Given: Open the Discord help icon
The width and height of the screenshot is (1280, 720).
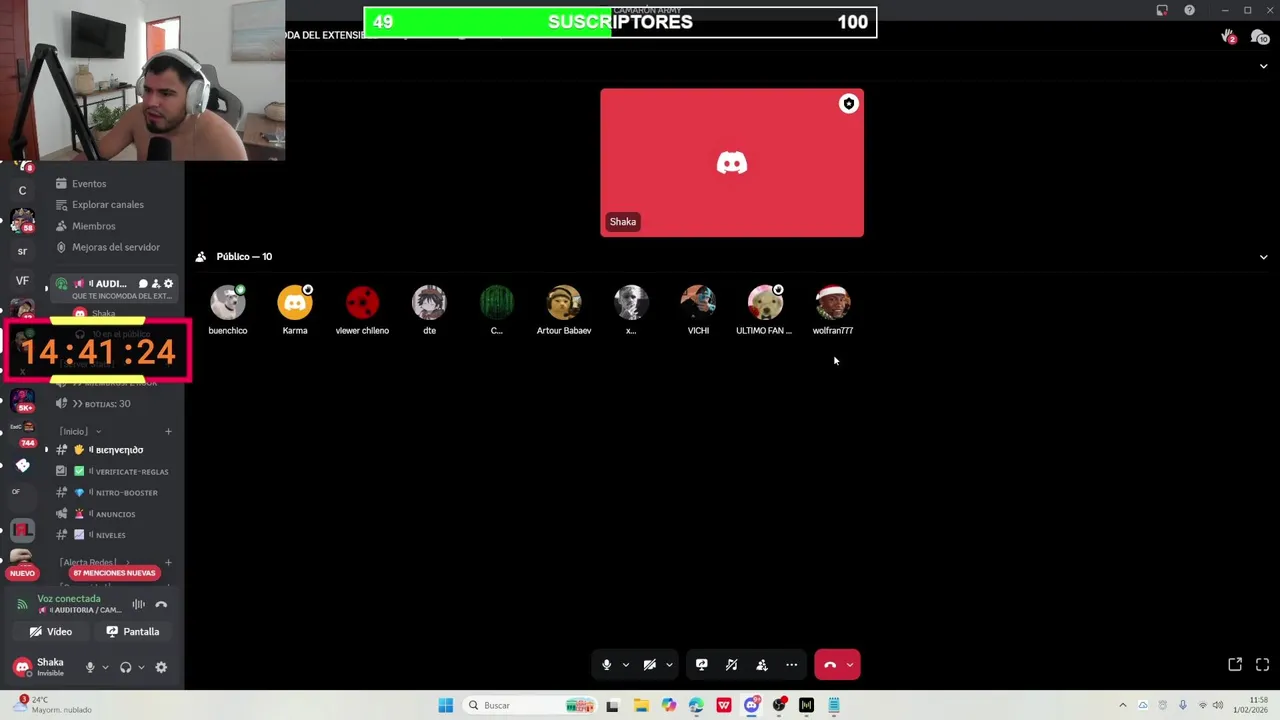Looking at the screenshot, I should click(x=1189, y=10).
